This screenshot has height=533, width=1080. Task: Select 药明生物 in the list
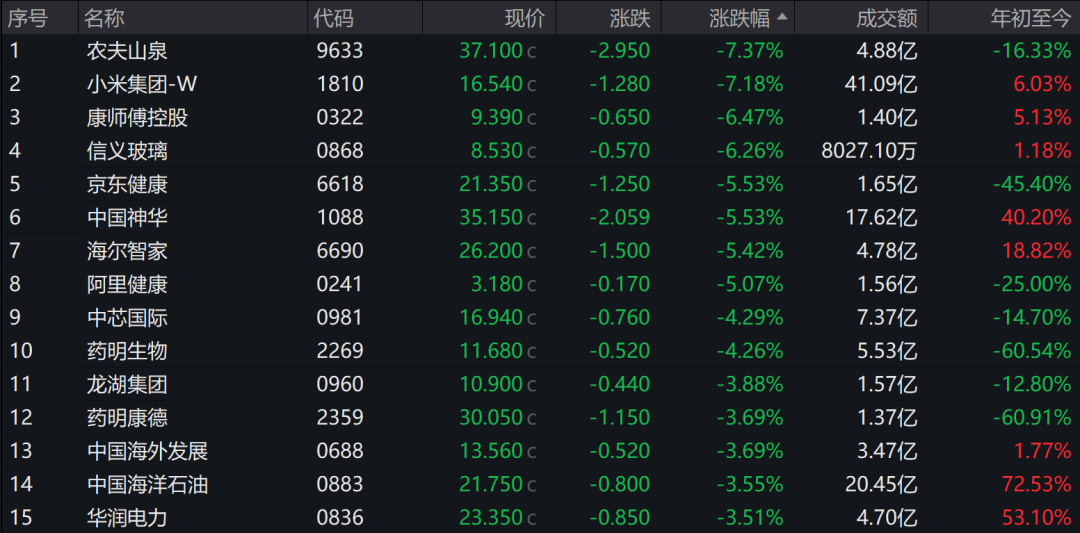coord(127,351)
